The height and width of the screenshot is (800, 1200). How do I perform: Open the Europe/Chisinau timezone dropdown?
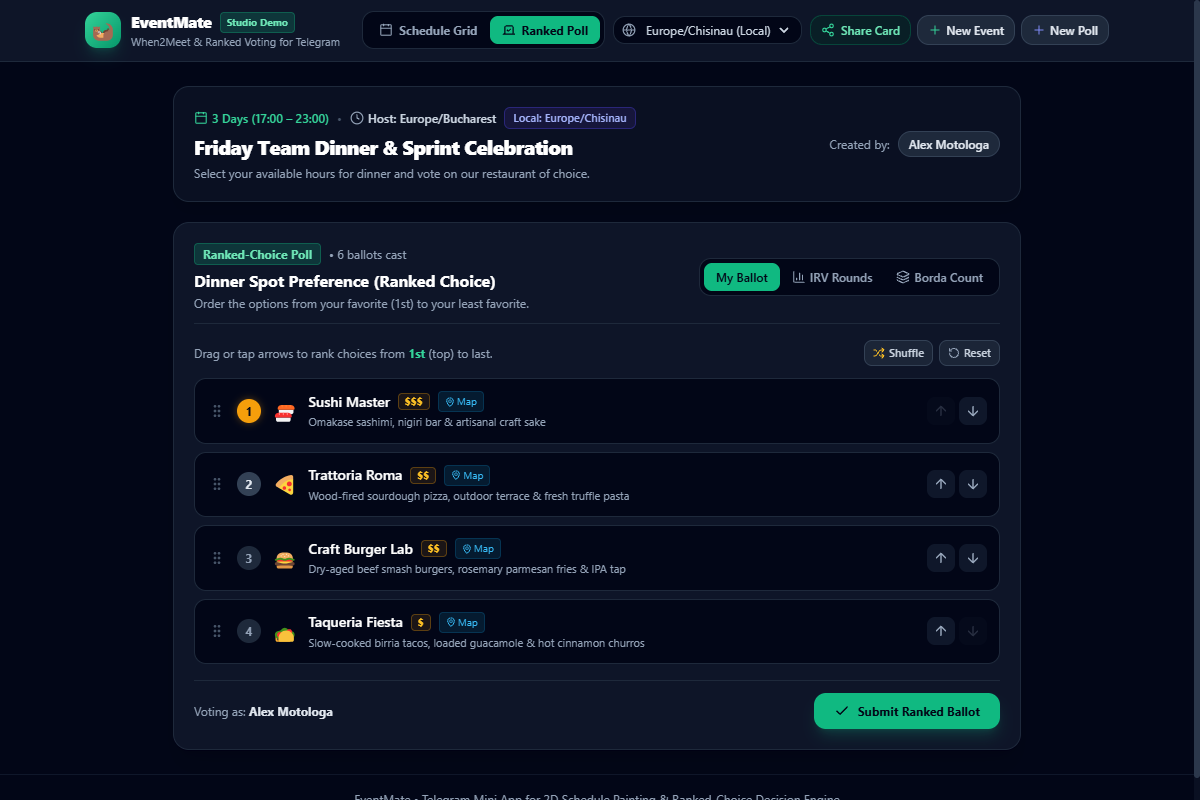pos(707,30)
